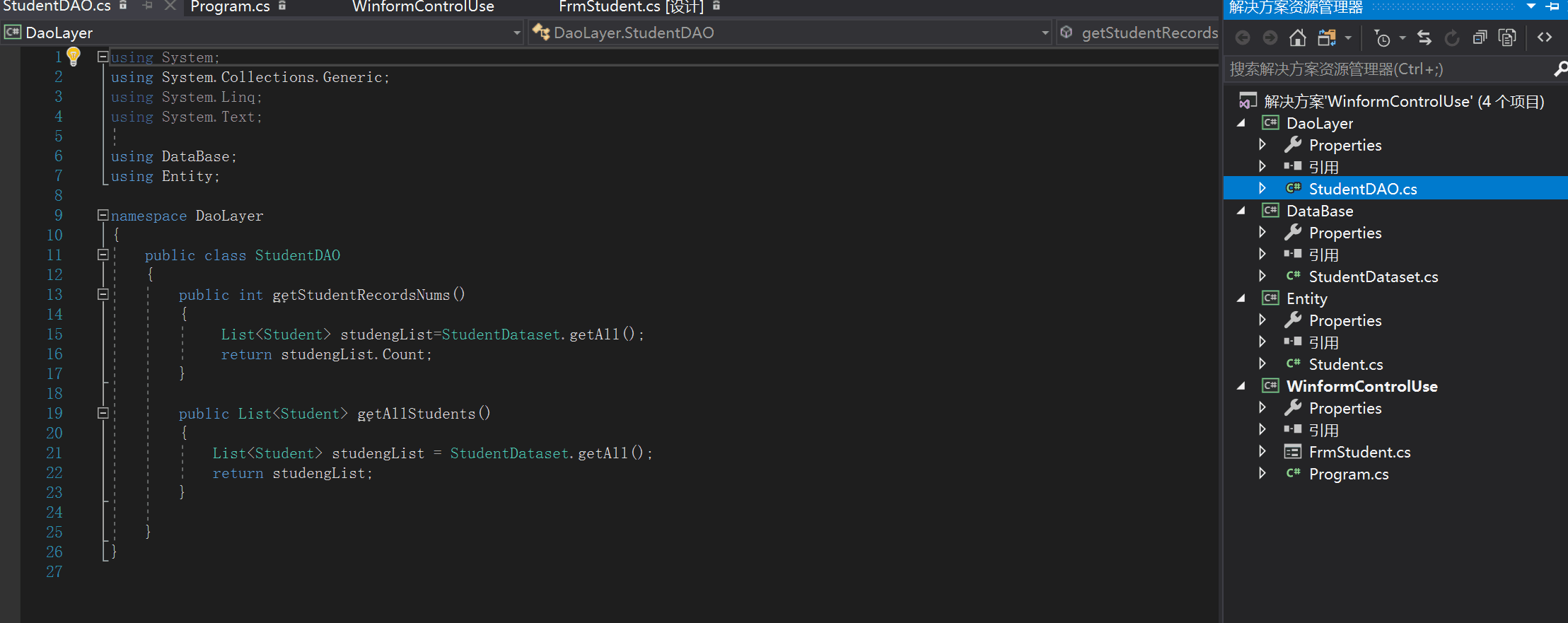
Task: Select the StudentDAO.cs editor tab
Action: [57, 6]
